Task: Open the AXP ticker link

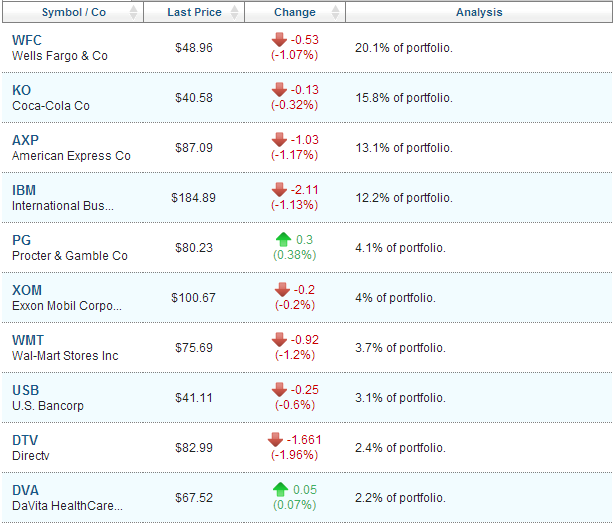Action: pos(25,140)
